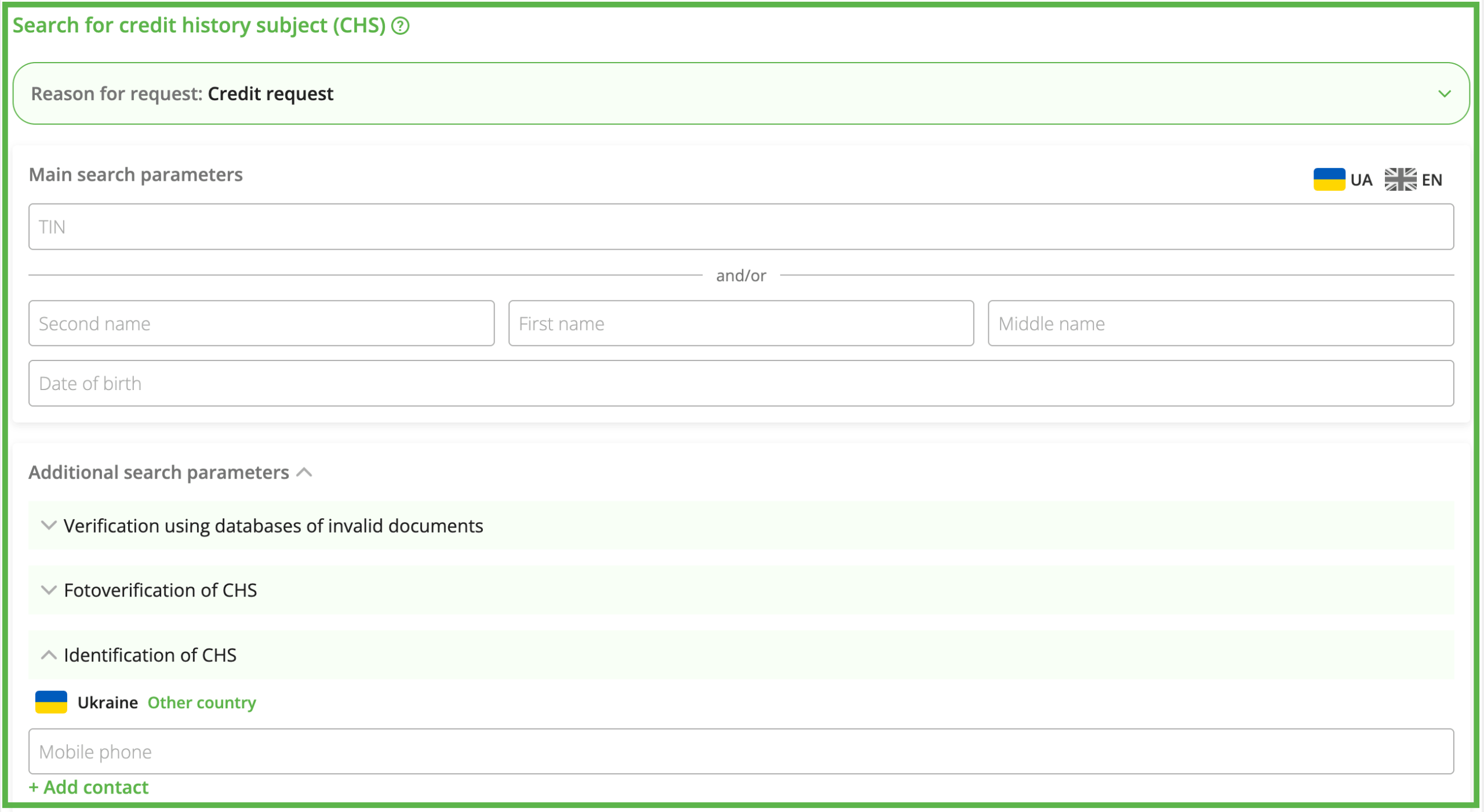Click the Ukraine flag near Identification
The width and height of the screenshot is (1484, 812).
click(51, 702)
